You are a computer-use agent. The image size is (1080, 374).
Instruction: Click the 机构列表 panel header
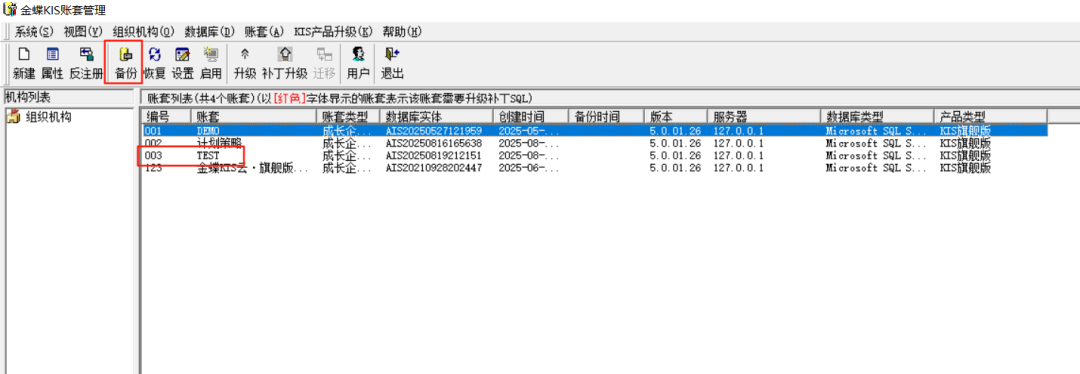[68, 97]
